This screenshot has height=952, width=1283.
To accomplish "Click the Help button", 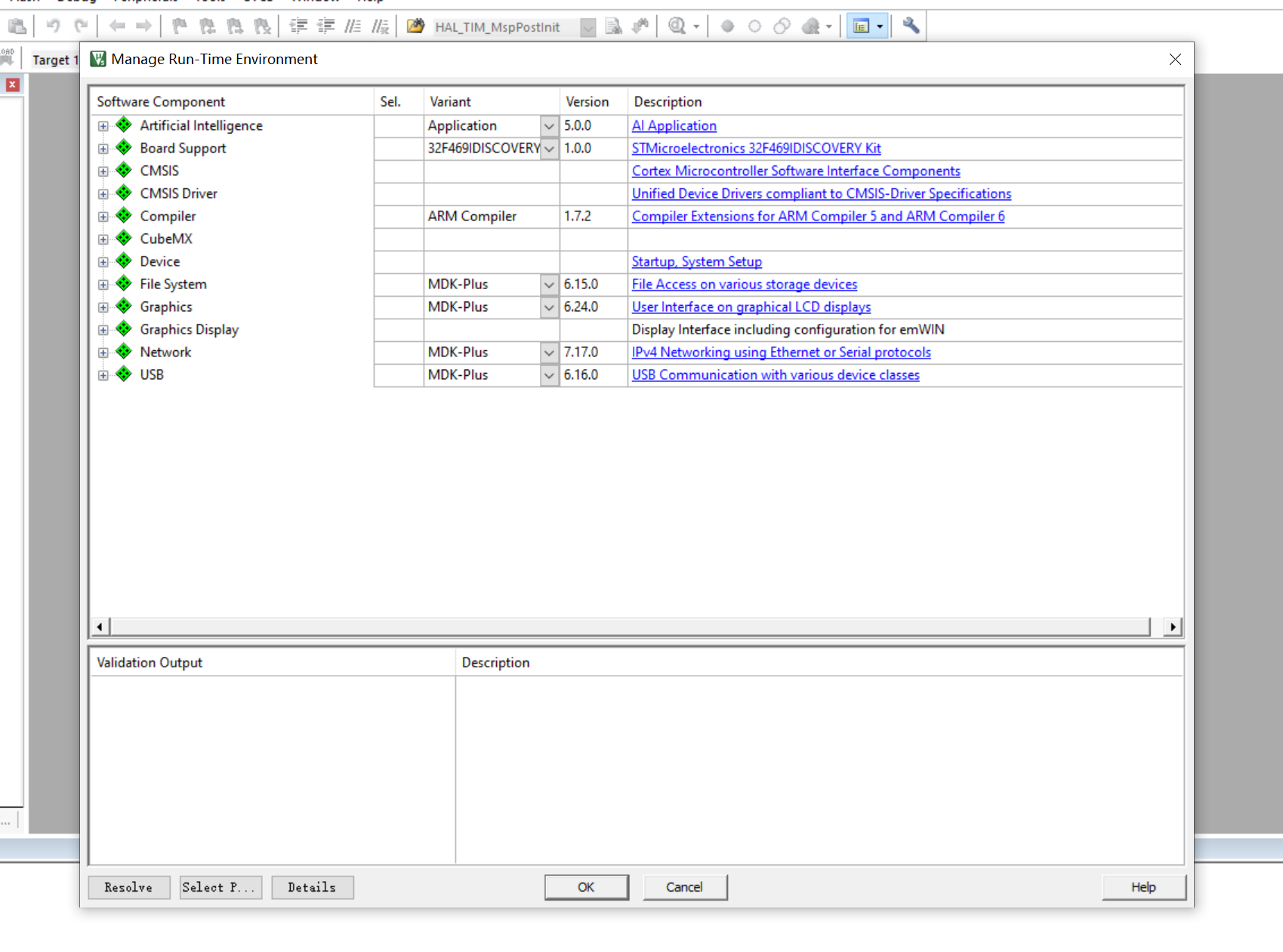I will tap(1144, 887).
